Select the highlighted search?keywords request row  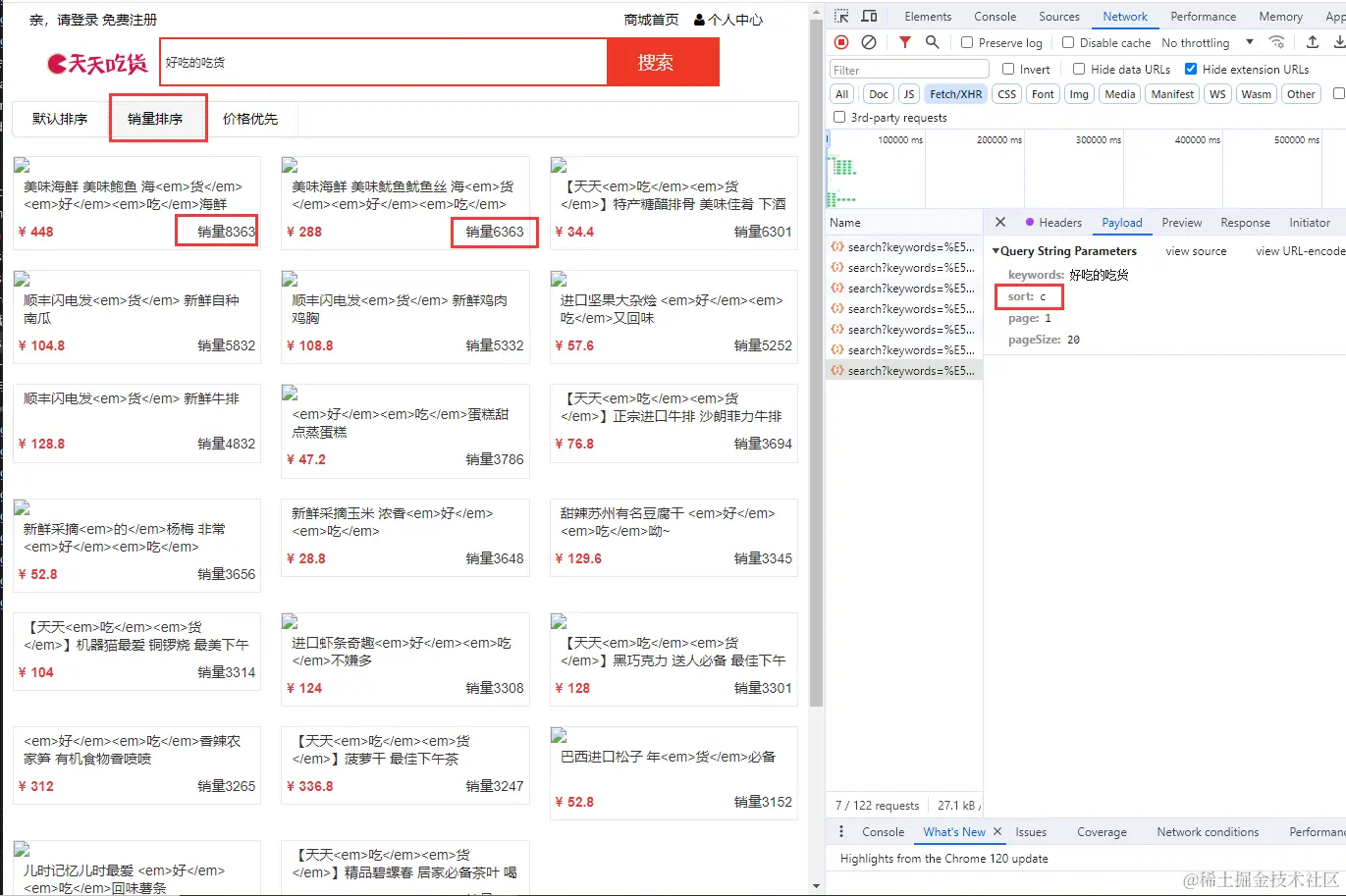[904, 371]
